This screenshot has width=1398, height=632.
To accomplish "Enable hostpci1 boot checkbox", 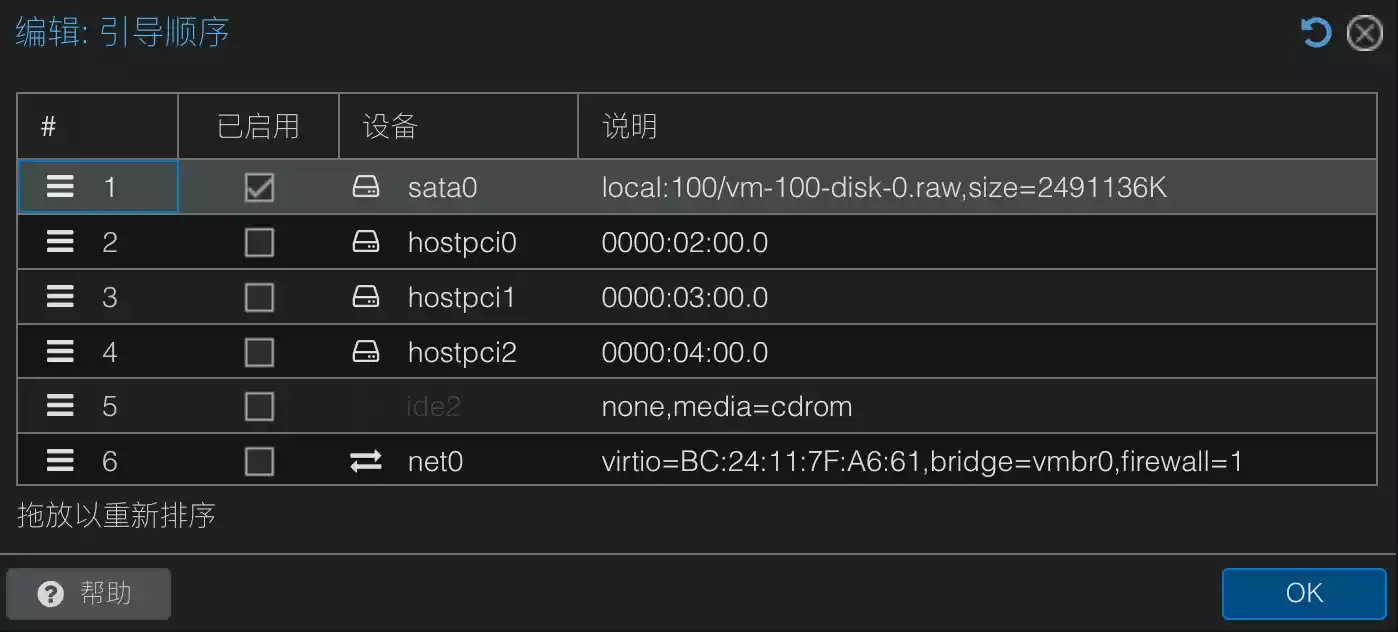I will (259, 297).
